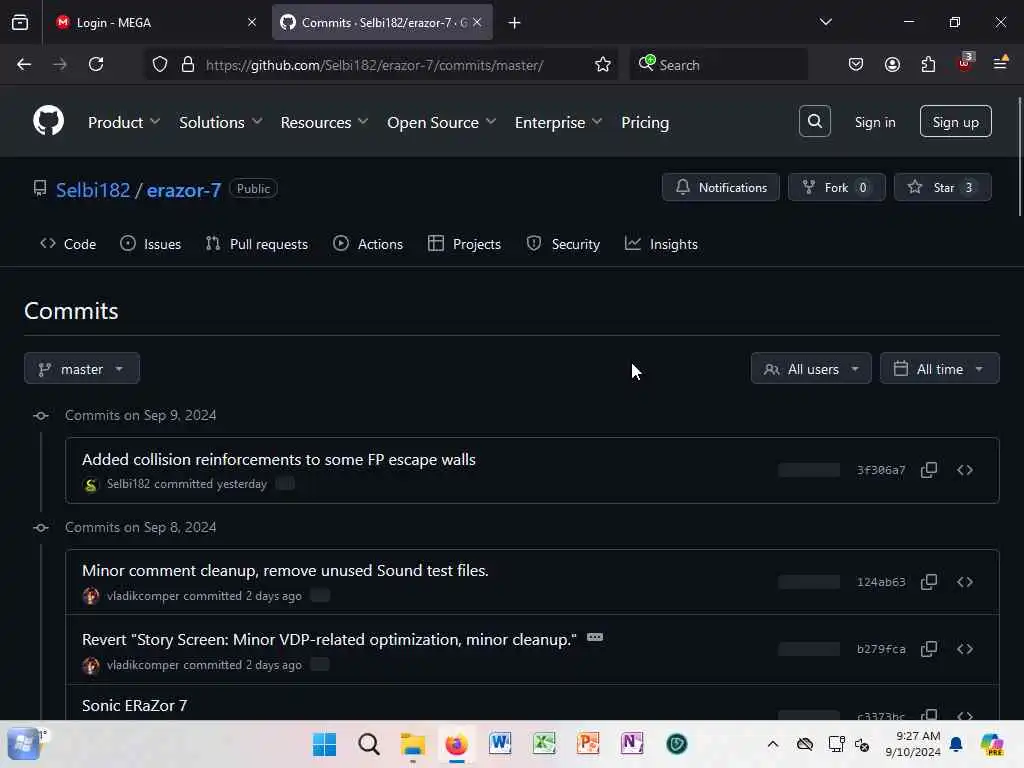The height and width of the screenshot is (768, 1024).
Task: Switch to the Projects tab
Action: click(464, 244)
